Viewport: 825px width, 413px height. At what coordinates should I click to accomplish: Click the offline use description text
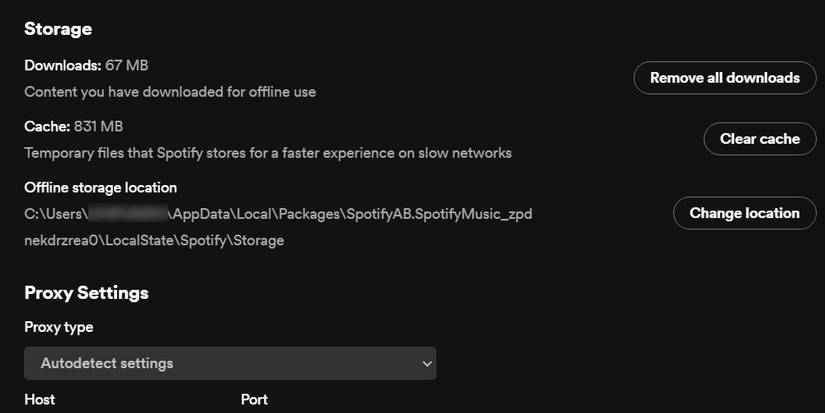click(170, 92)
